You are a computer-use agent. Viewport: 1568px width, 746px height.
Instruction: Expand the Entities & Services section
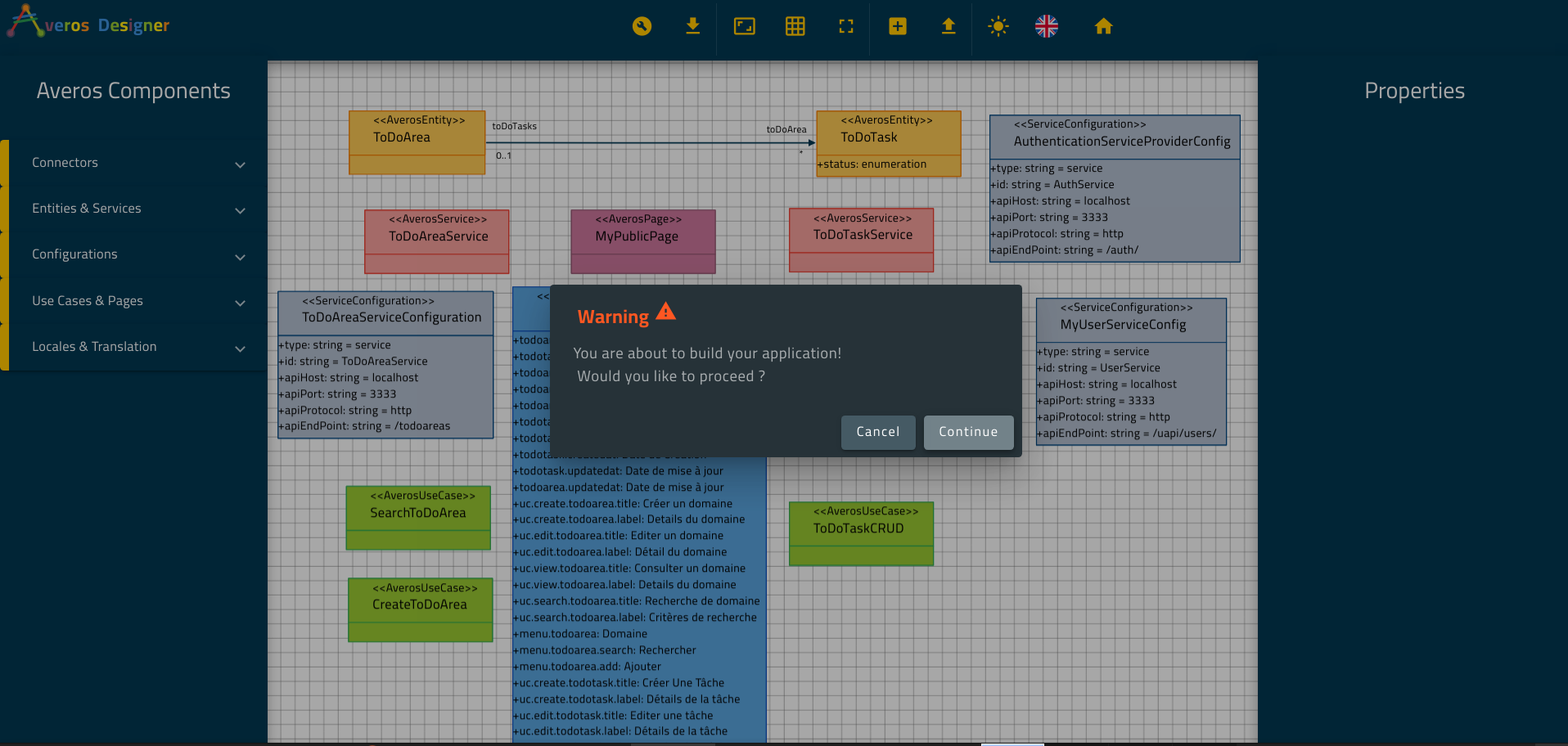[x=137, y=209]
